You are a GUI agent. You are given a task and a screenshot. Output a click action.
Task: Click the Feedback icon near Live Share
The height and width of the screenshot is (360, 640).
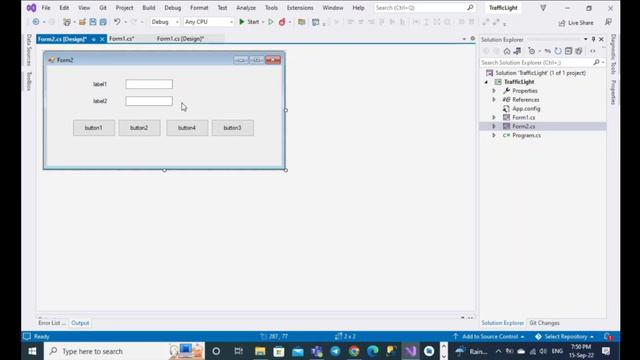(x=608, y=22)
